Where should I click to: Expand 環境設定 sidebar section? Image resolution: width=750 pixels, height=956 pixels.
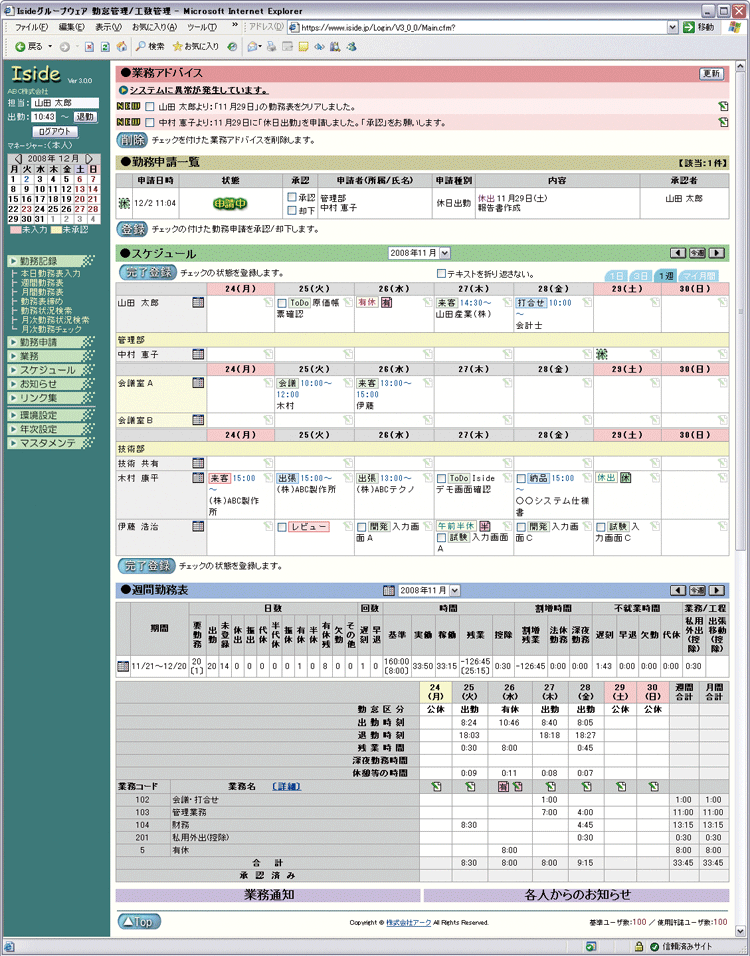pyautogui.click(x=51, y=415)
